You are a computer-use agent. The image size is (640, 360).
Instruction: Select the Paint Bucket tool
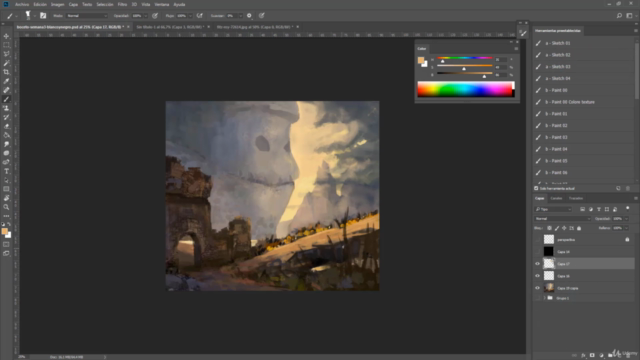pos(6,135)
